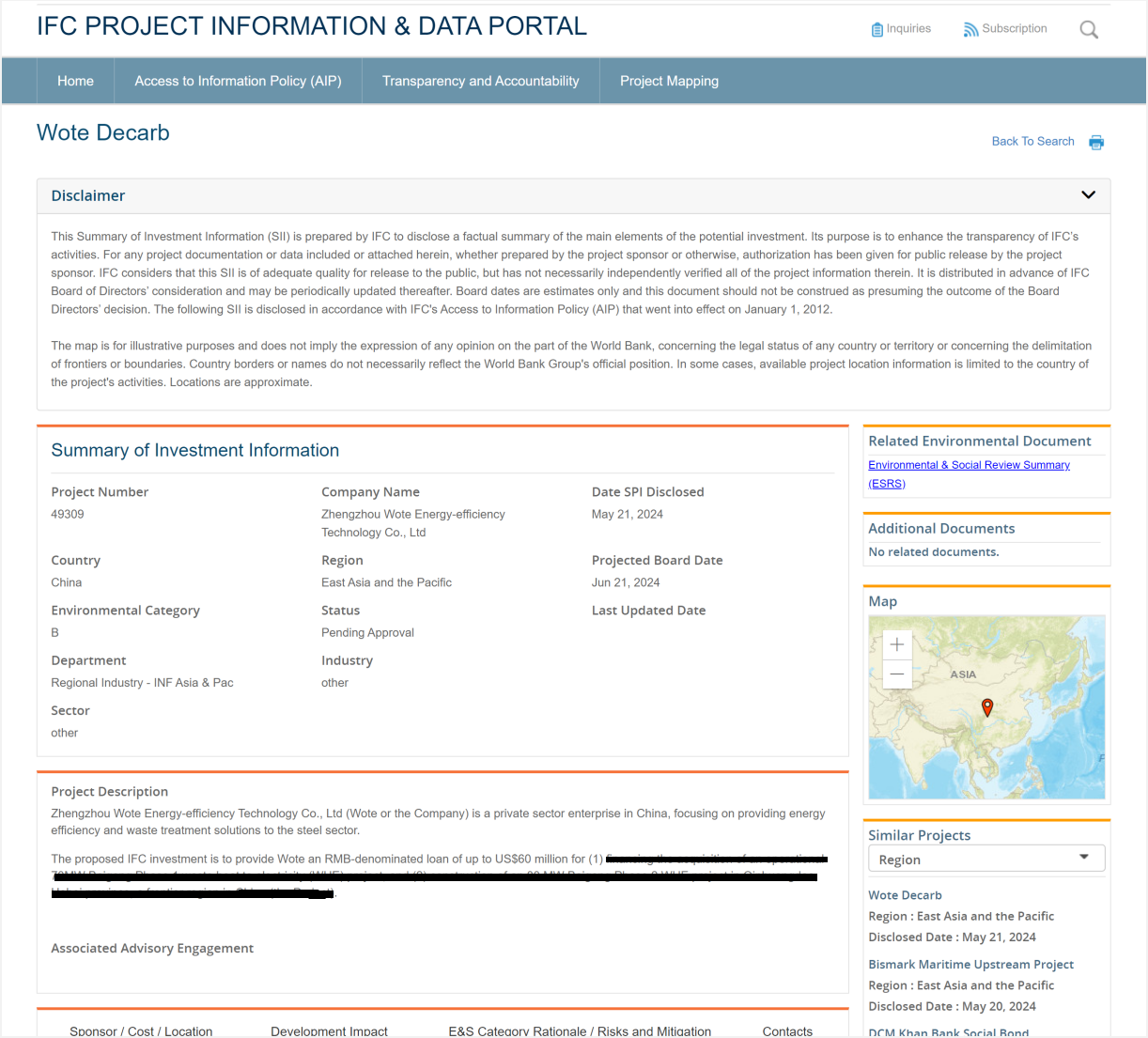Click the Back To Search link
Image resolution: width=1148 pixels, height=1038 pixels.
coord(1032,142)
